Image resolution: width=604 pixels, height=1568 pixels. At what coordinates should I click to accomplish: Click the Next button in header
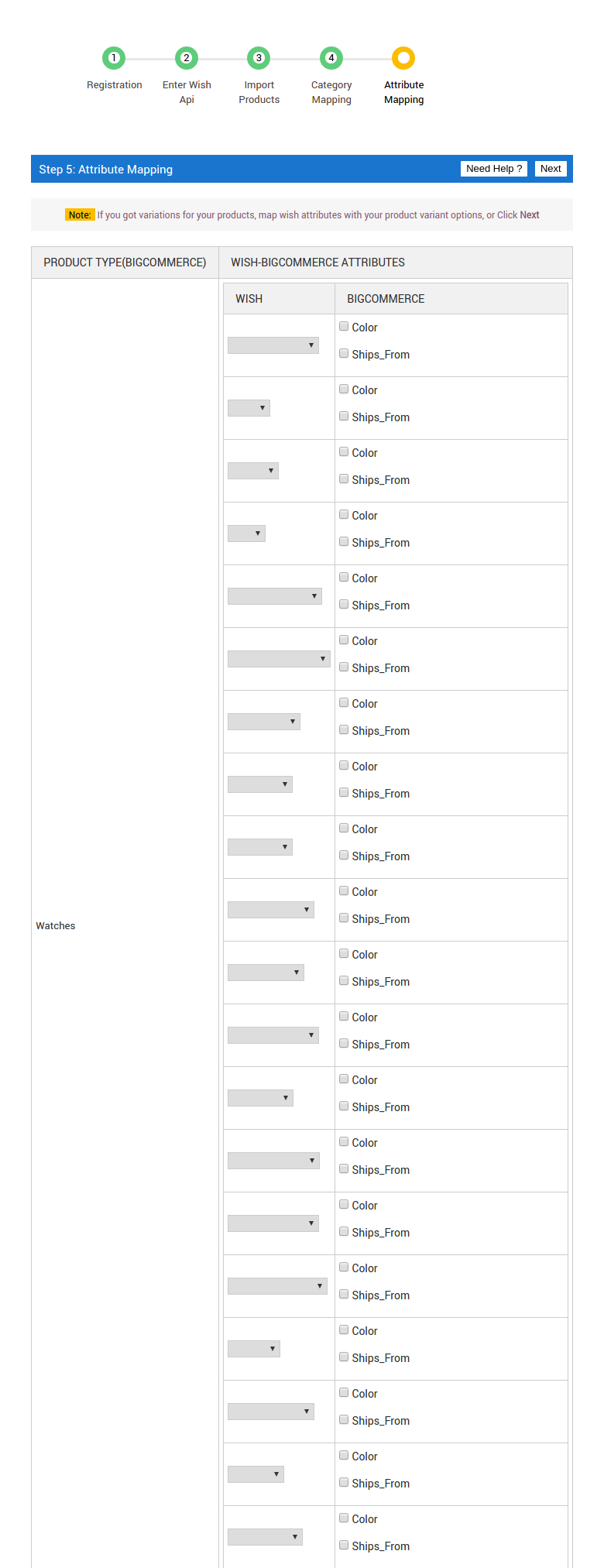click(551, 169)
